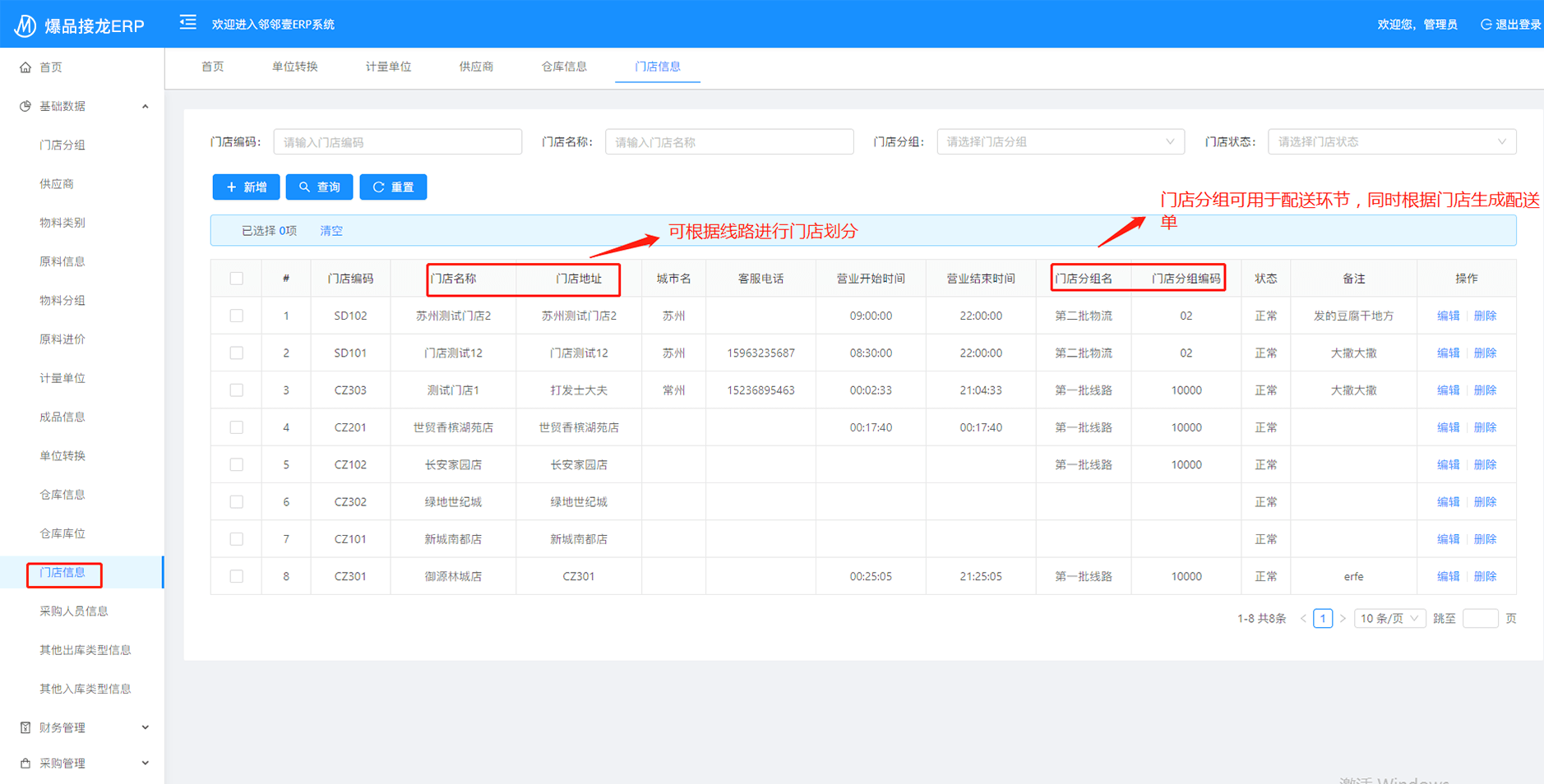Open 原料信息 in the sidebar
Viewport: 1544px width, 784px height.
(62, 261)
